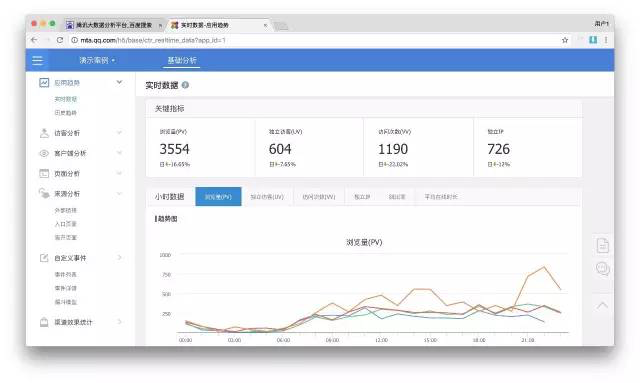Click the 客户端分析 eye icon
Viewport: 640px width, 383px height.
[44, 153]
